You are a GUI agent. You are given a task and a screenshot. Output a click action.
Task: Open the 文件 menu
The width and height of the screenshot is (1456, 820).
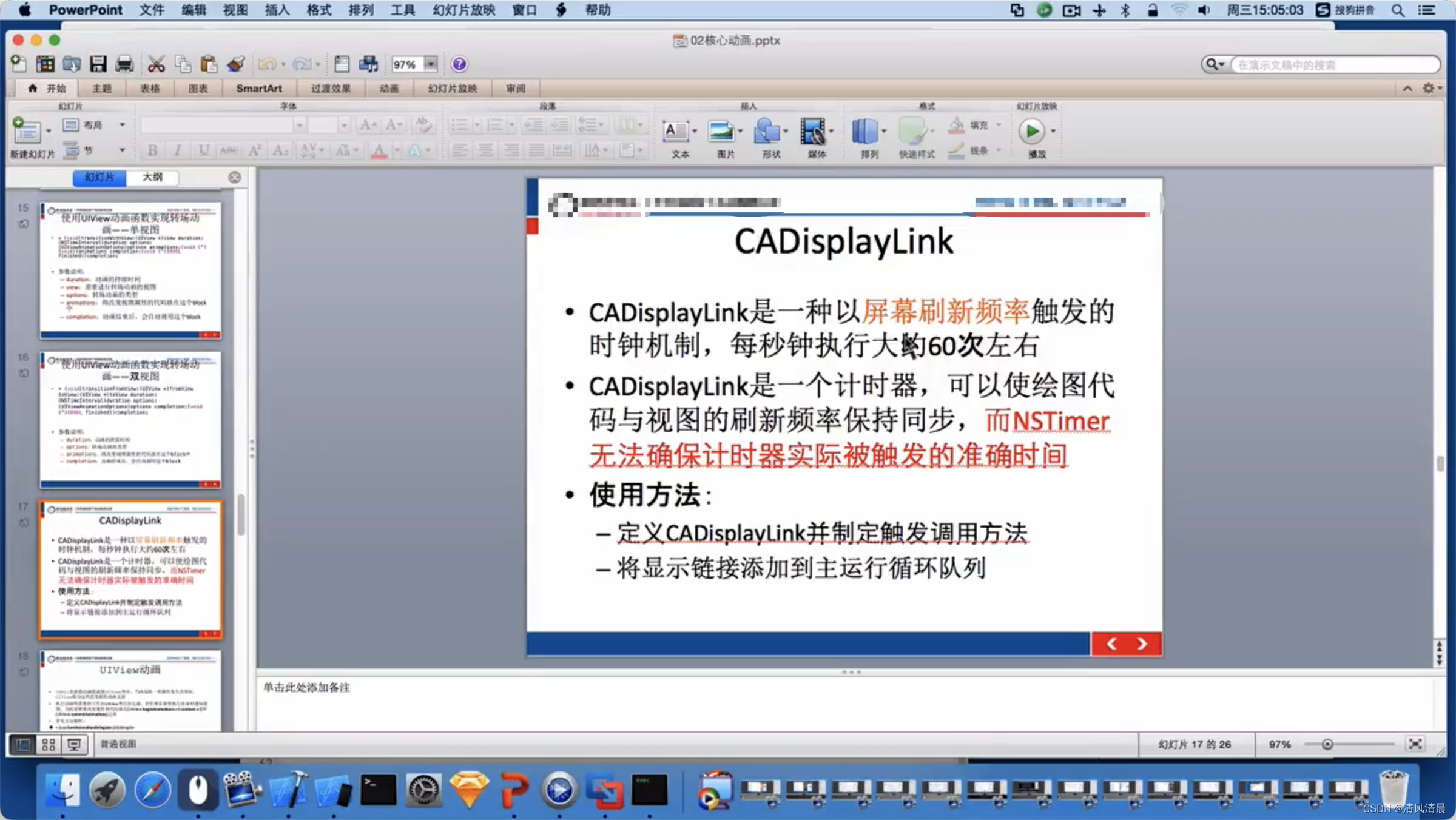(x=152, y=10)
